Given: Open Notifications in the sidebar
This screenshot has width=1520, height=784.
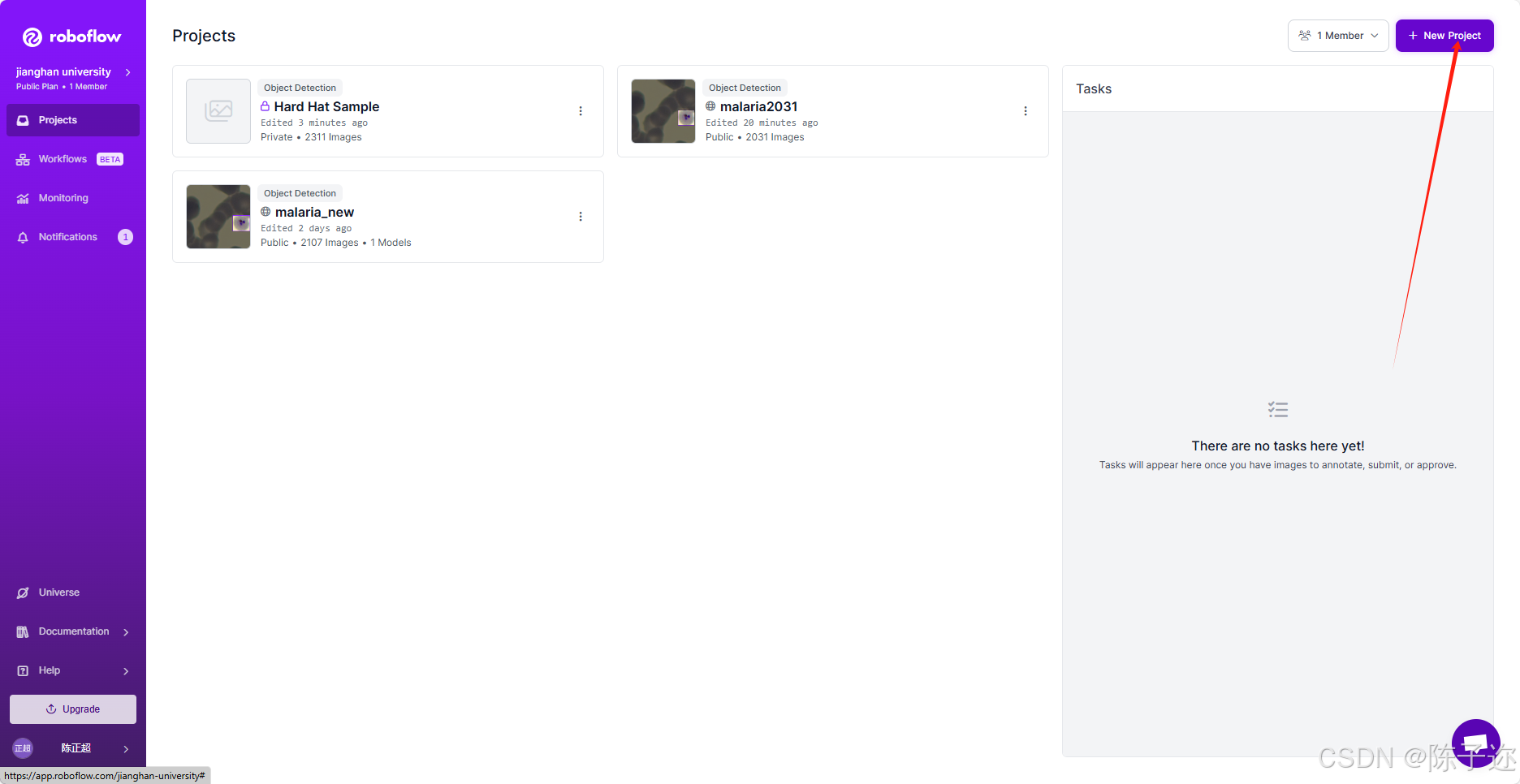Looking at the screenshot, I should tap(73, 237).
